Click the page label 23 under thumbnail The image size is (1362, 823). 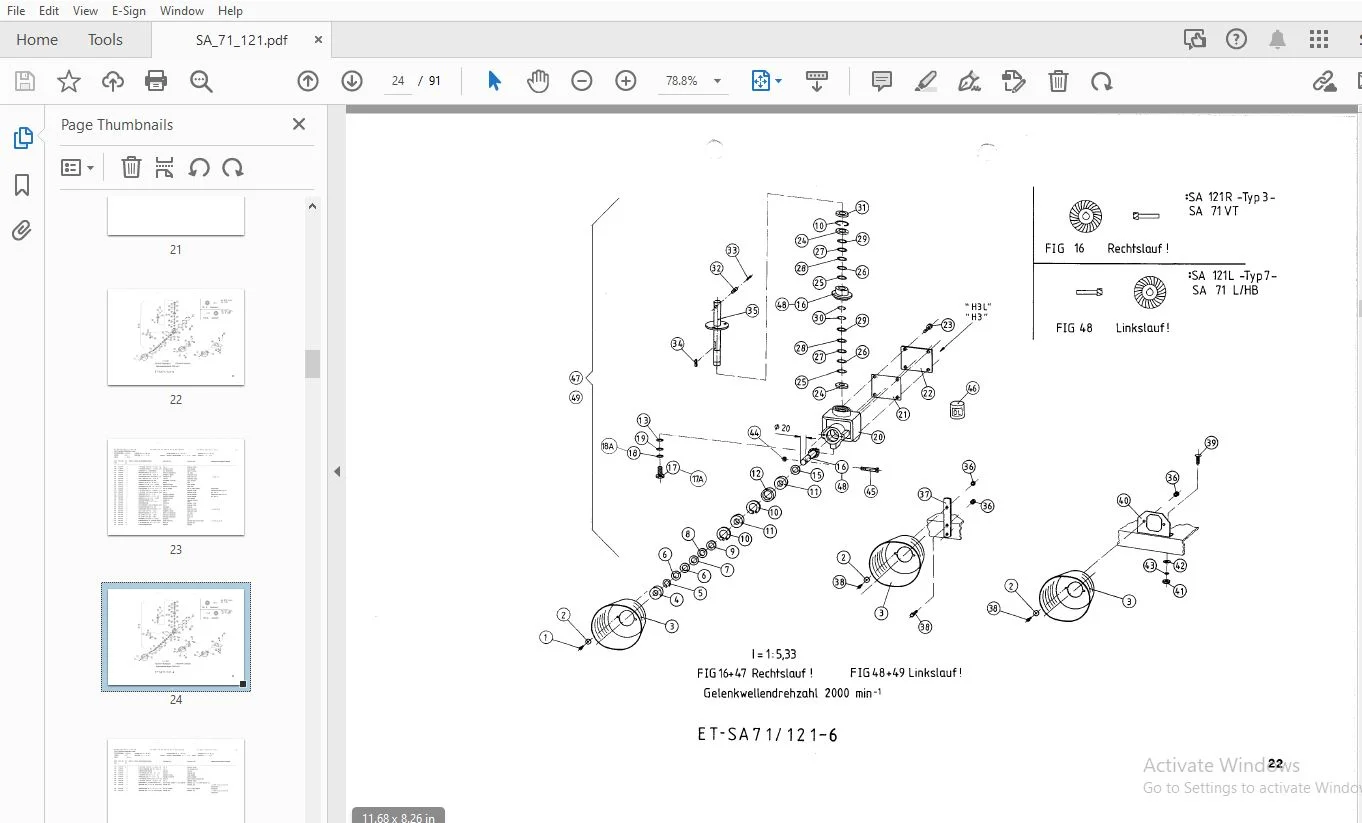(x=176, y=550)
